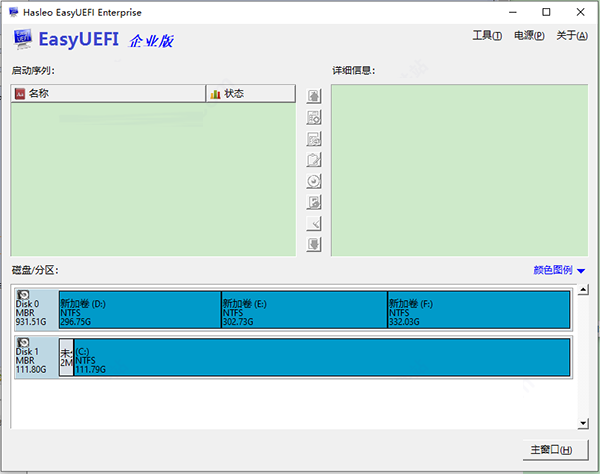600x474 pixels.
Task: Click the 名称 column header
Action: coord(108,94)
